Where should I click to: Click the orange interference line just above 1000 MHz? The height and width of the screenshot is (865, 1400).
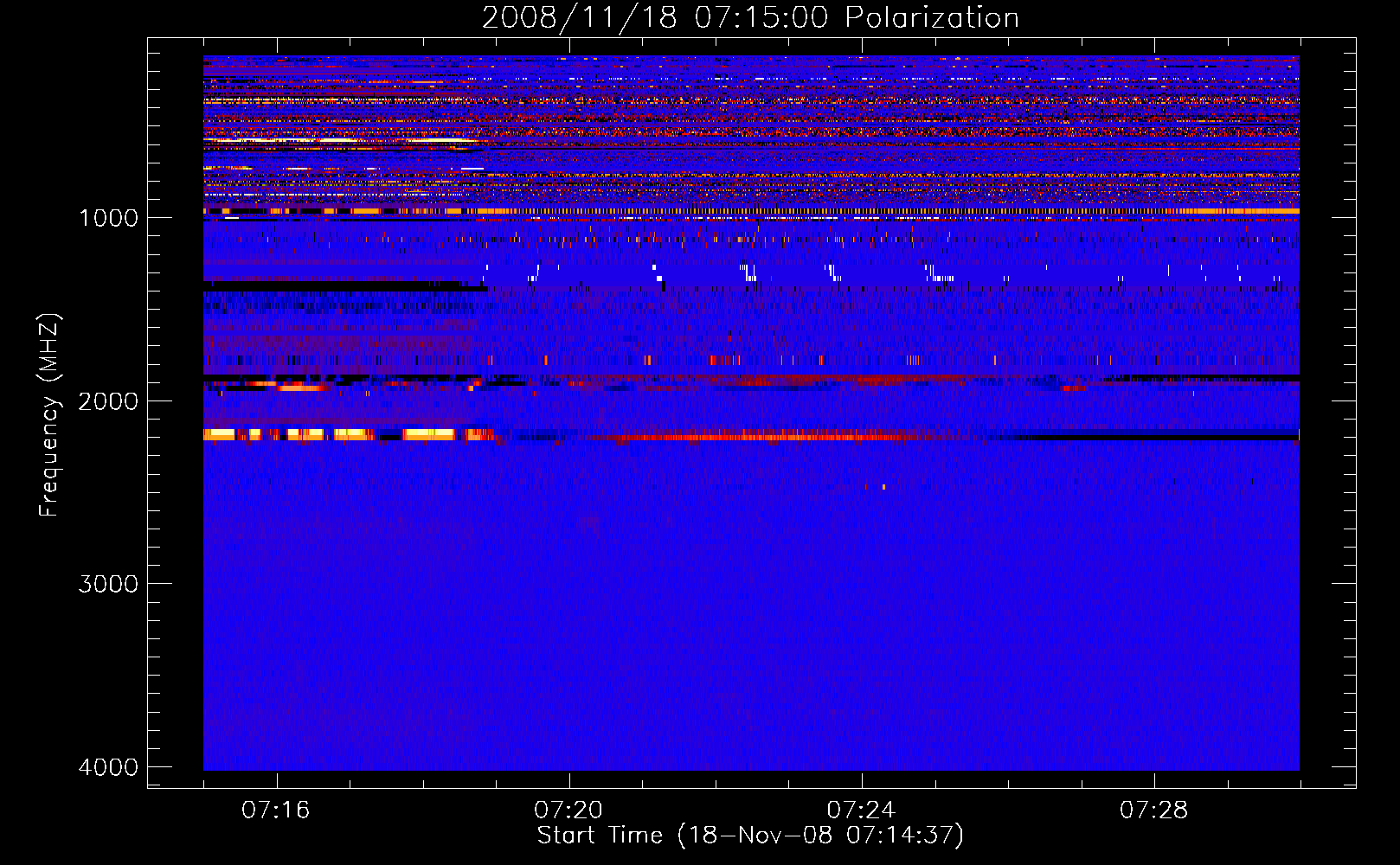coord(751,211)
